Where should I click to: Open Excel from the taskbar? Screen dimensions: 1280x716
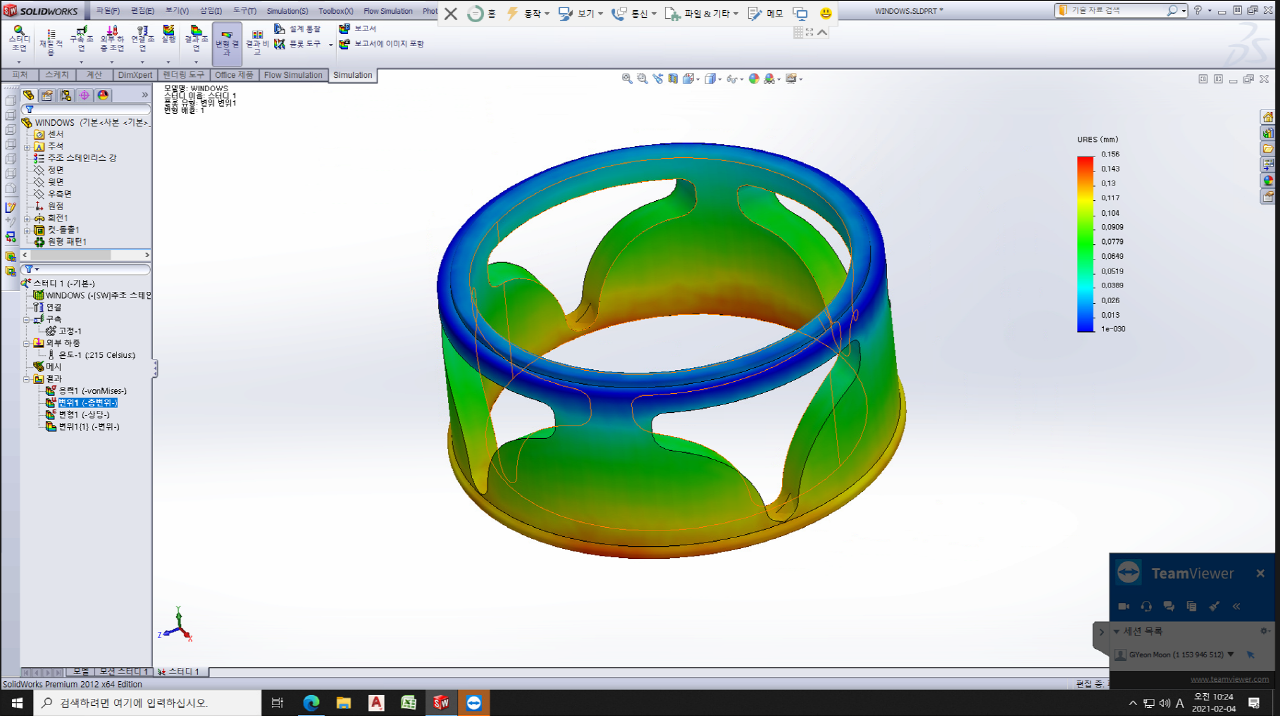[408, 703]
